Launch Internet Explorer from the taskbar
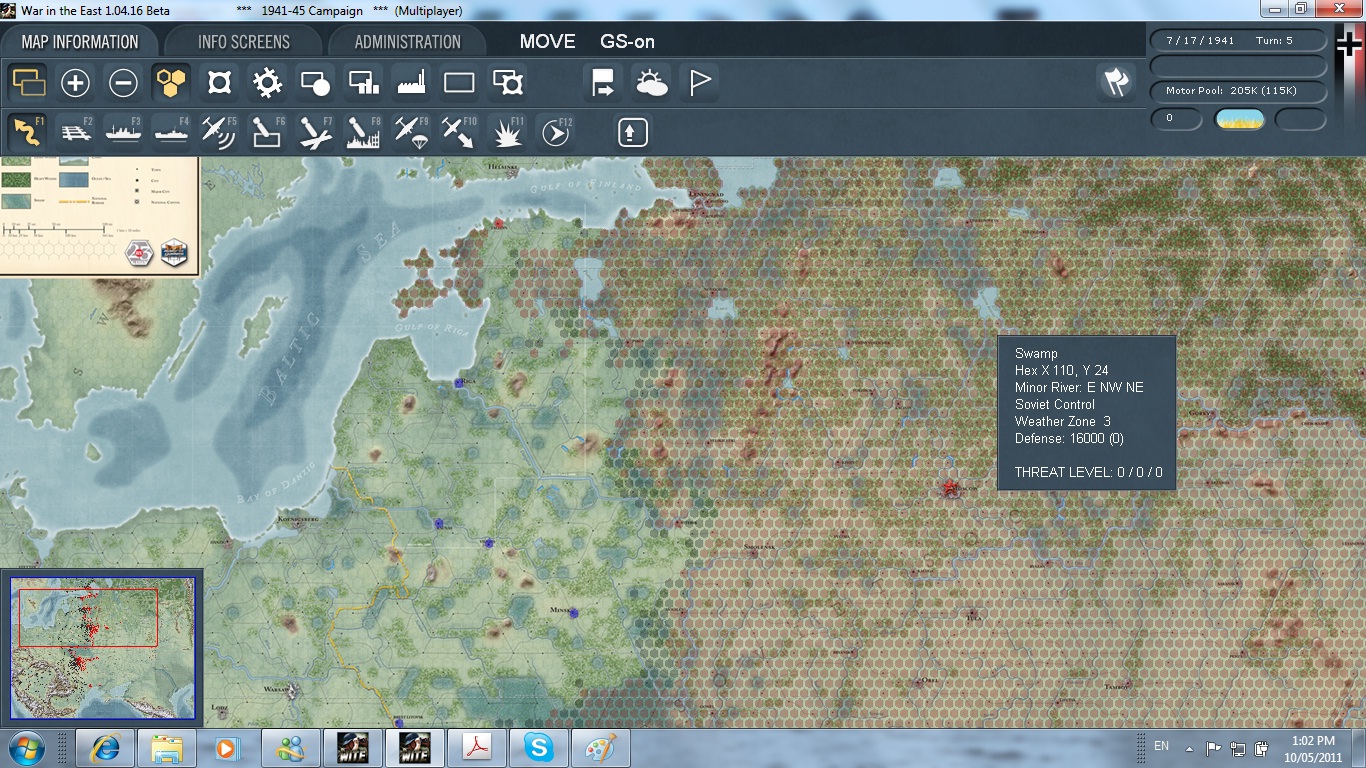Viewport: 1366px width, 768px height. point(104,748)
